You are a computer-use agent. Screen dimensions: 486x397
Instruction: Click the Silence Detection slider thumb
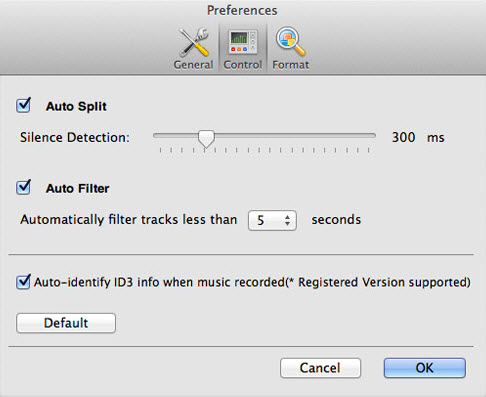click(206, 138)
